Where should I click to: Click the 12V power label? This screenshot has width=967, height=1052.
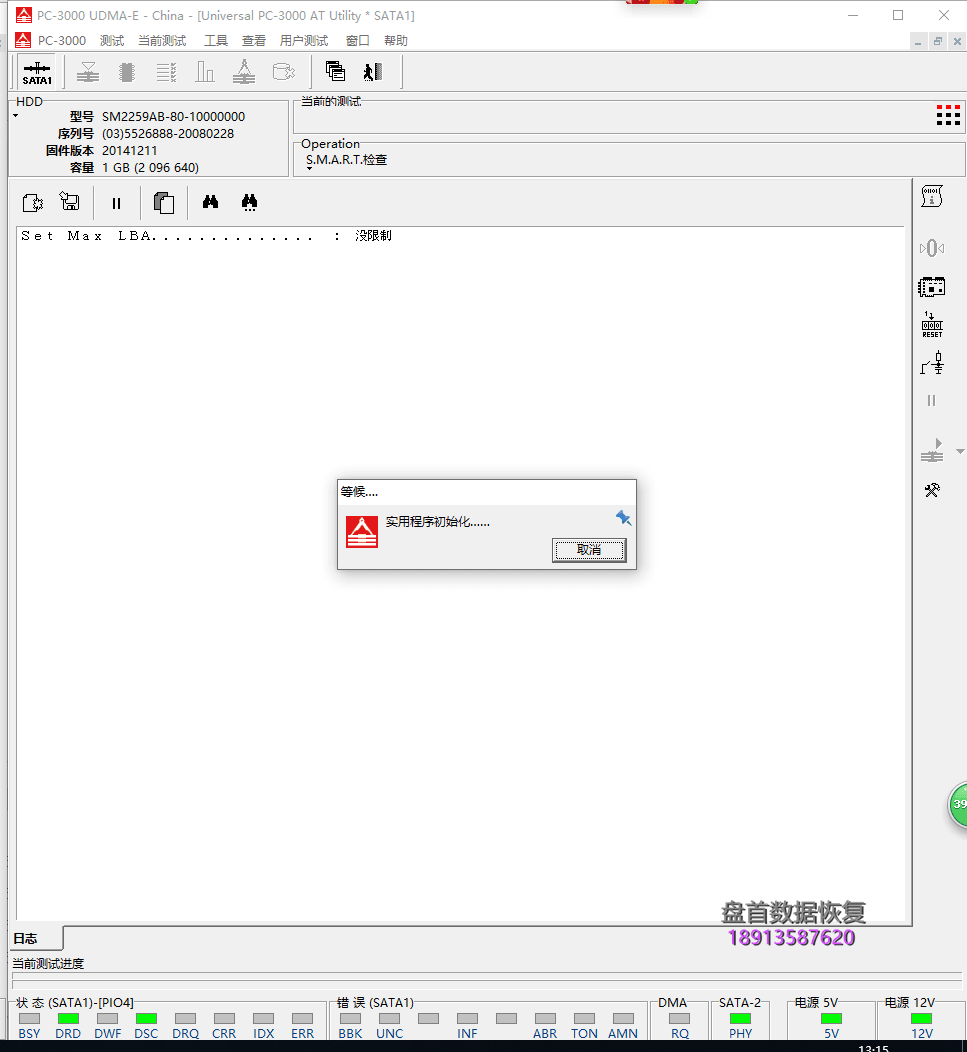coord(921,1034)
